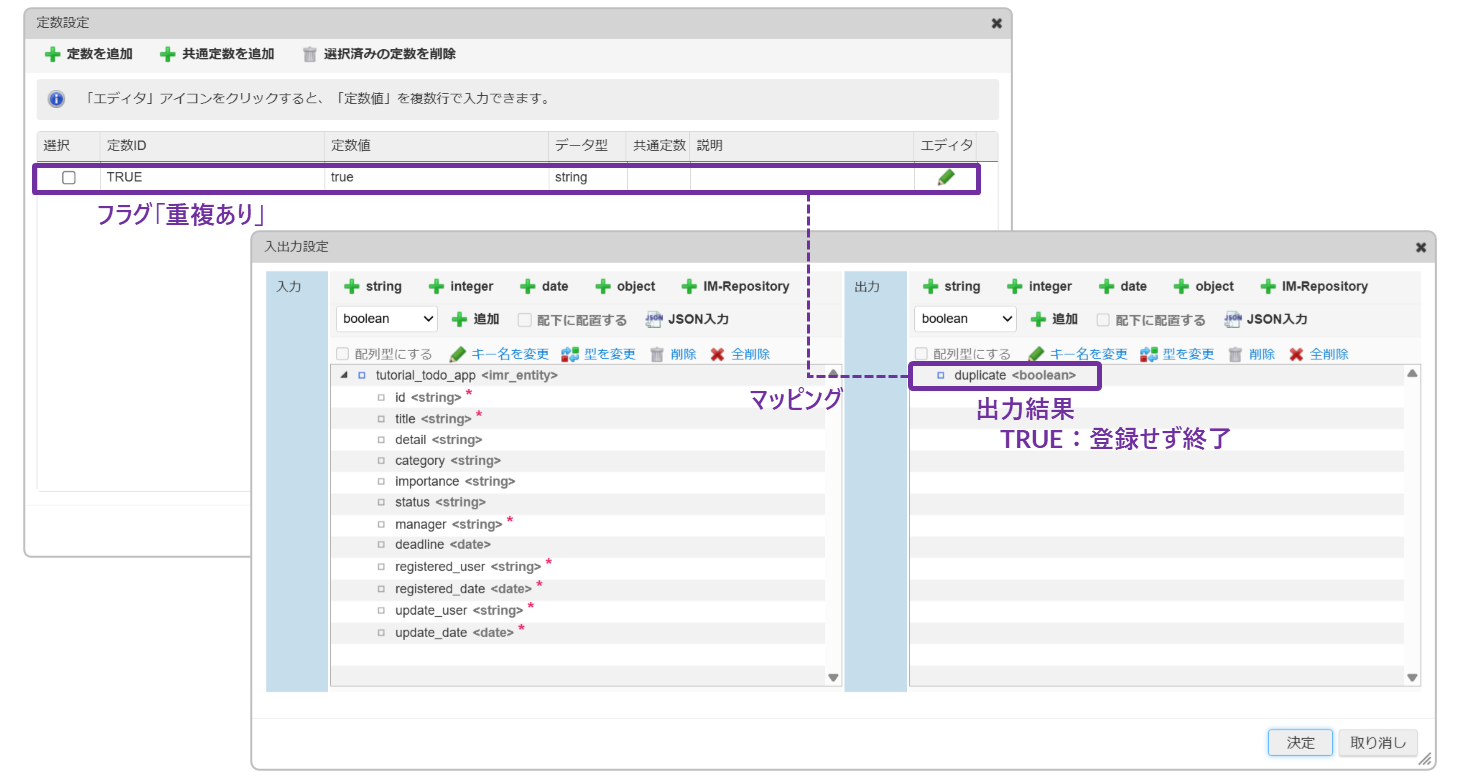Click the 取り消し button
1459x779 pixels.
[x=1377, y=742]
